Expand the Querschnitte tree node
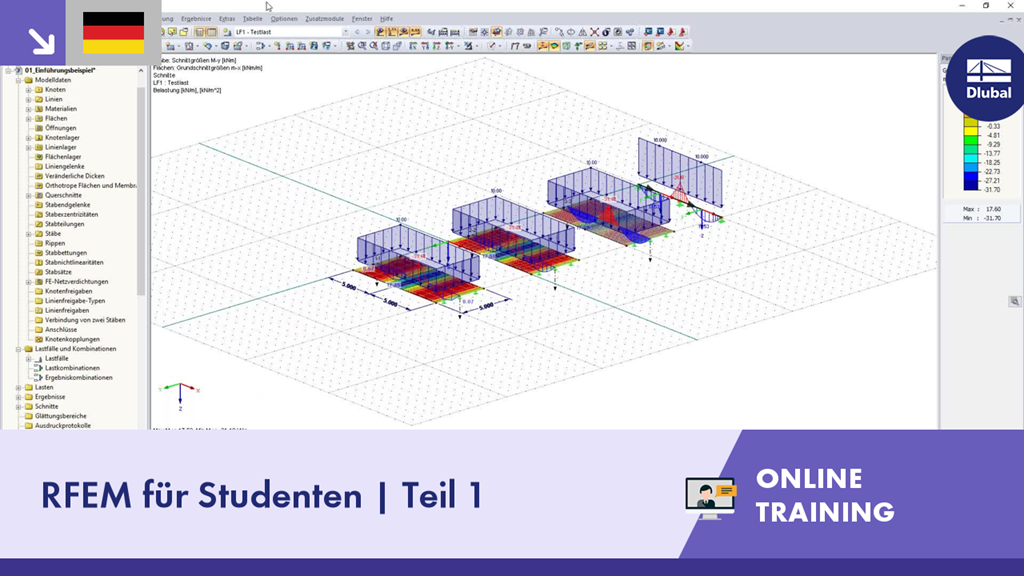 tap(29, 195)
